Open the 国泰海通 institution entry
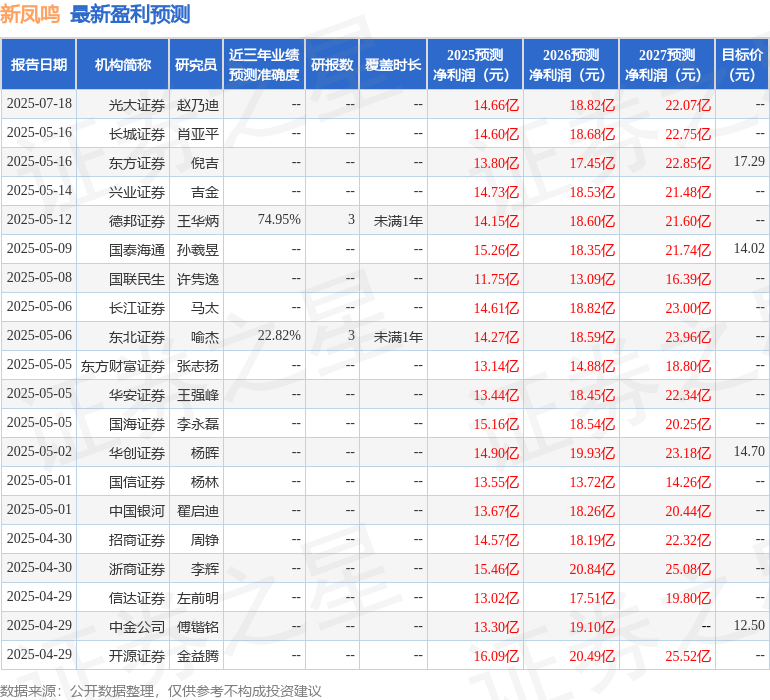 pyautogui.click(x=137, y=250)
